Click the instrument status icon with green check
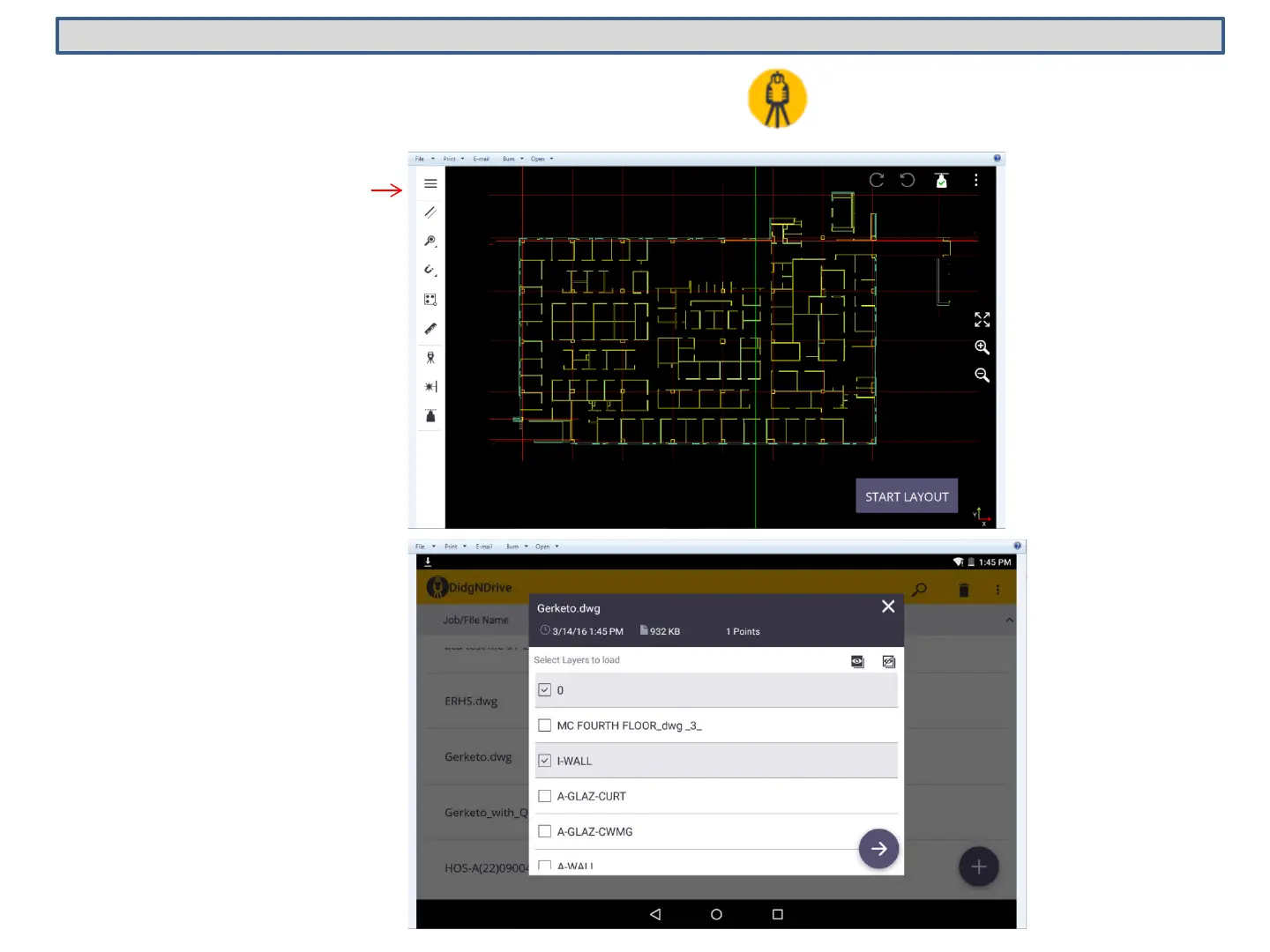1270x952 pixels. [942, 180]
